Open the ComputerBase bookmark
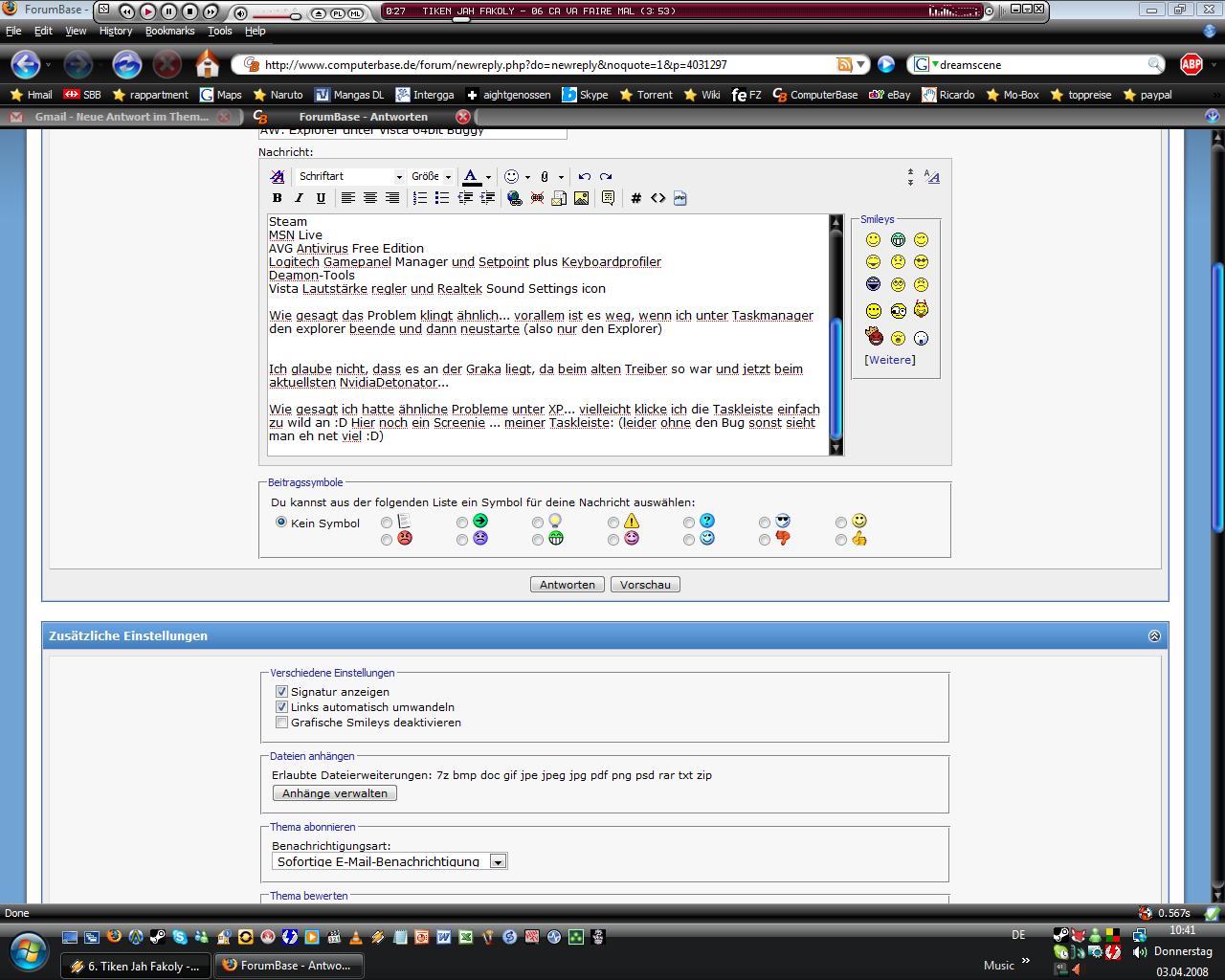Screen dimensions: 1225x980 pyautogui.click(x=815, y=95)
